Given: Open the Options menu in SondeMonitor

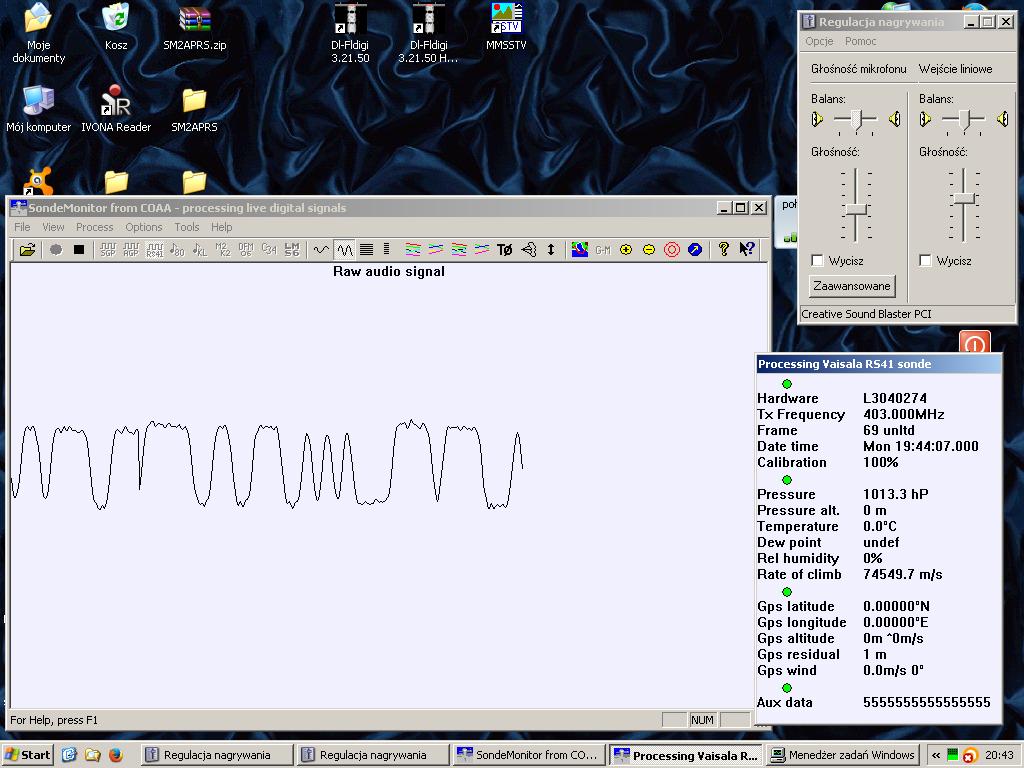Looking at the screenshot, I should 144,227.
